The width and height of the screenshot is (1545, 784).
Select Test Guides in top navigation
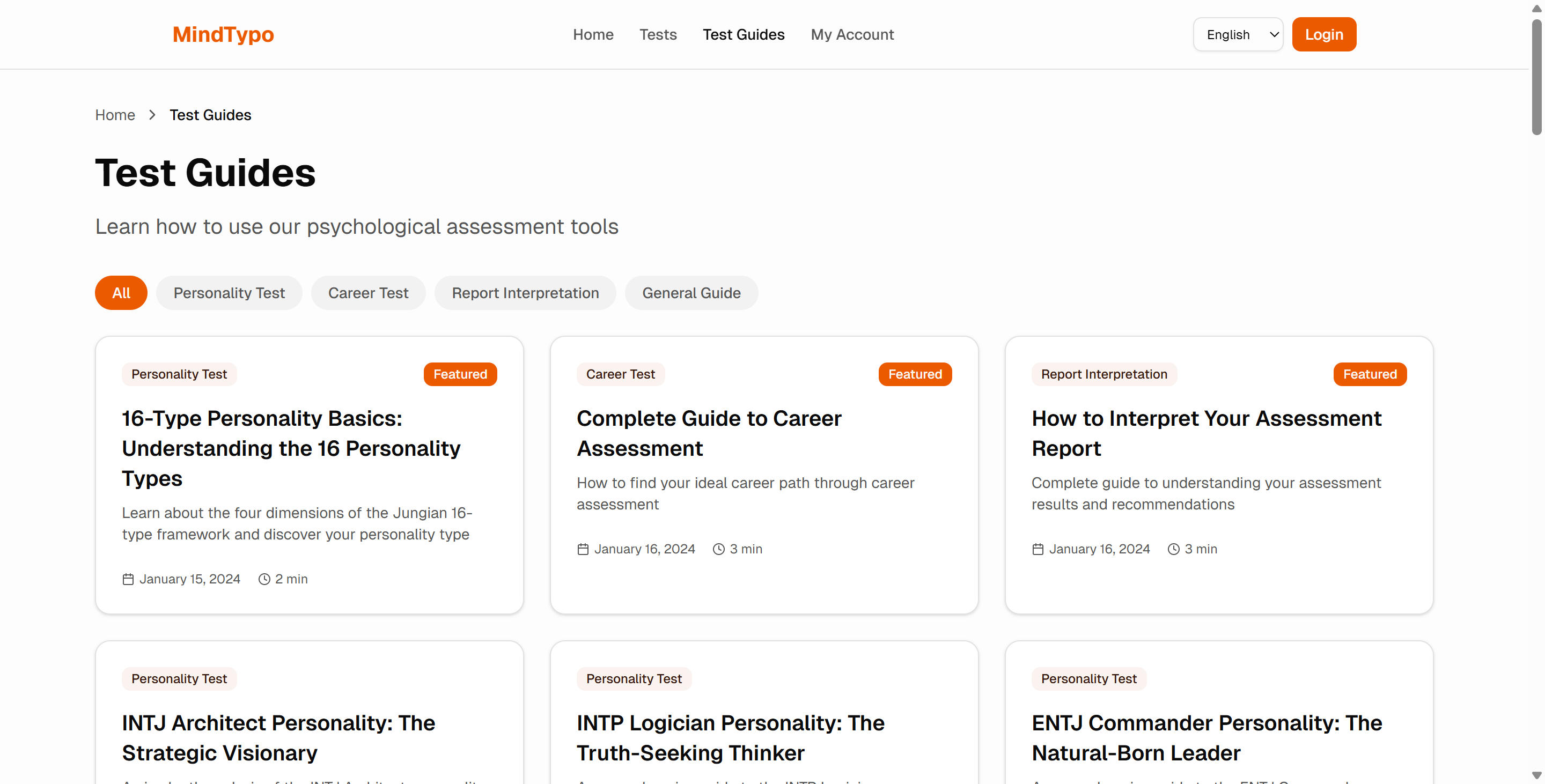coord(743,34)
